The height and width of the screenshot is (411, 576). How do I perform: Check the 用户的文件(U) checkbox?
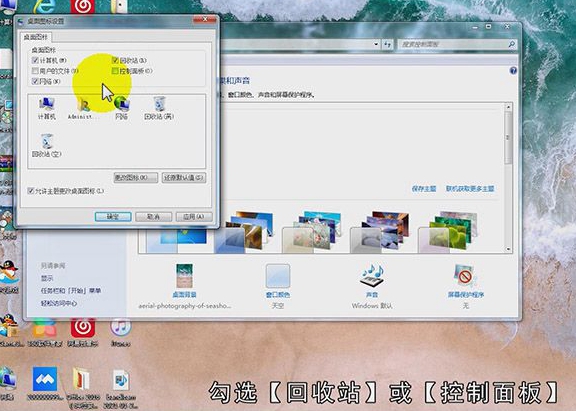pyautogui.click(x=35, y=71)
